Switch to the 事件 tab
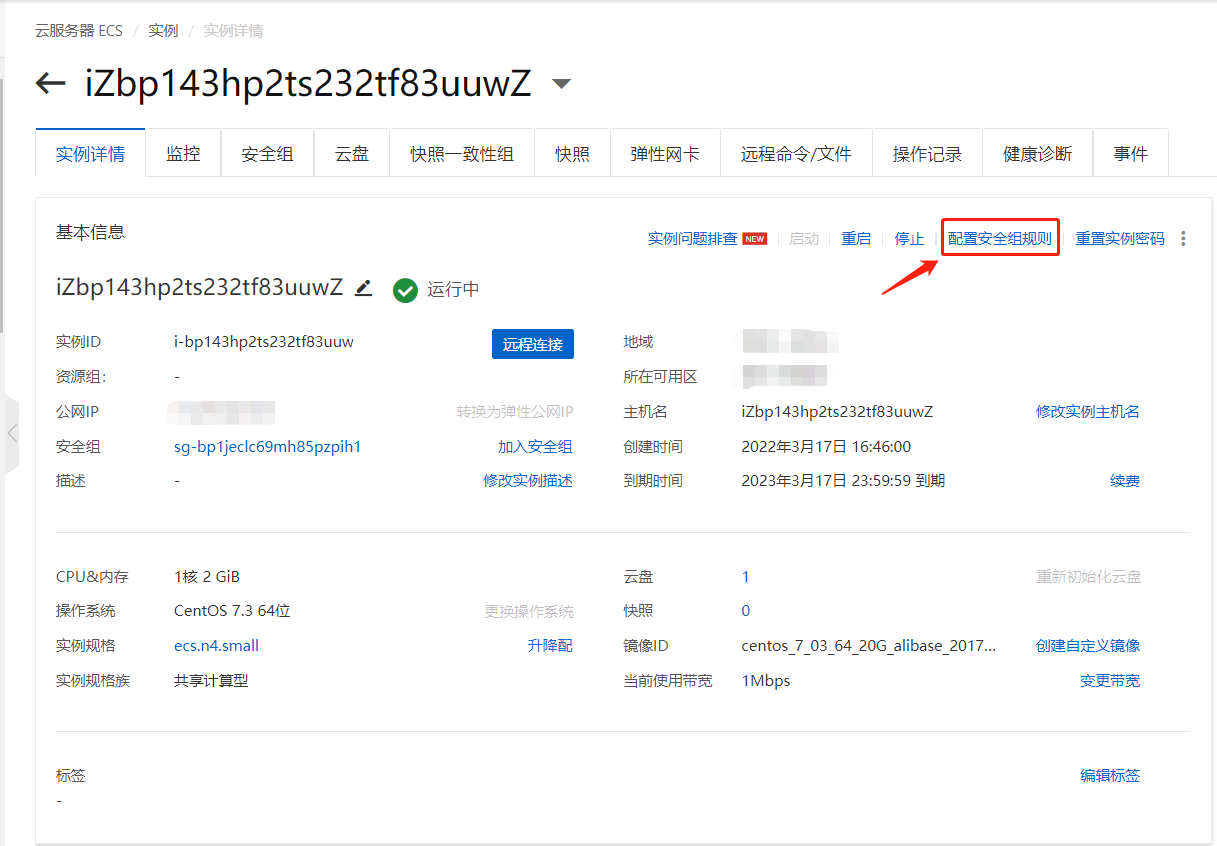The image size is (1217, 846). pyautogui.click(x=1130, y=154)
